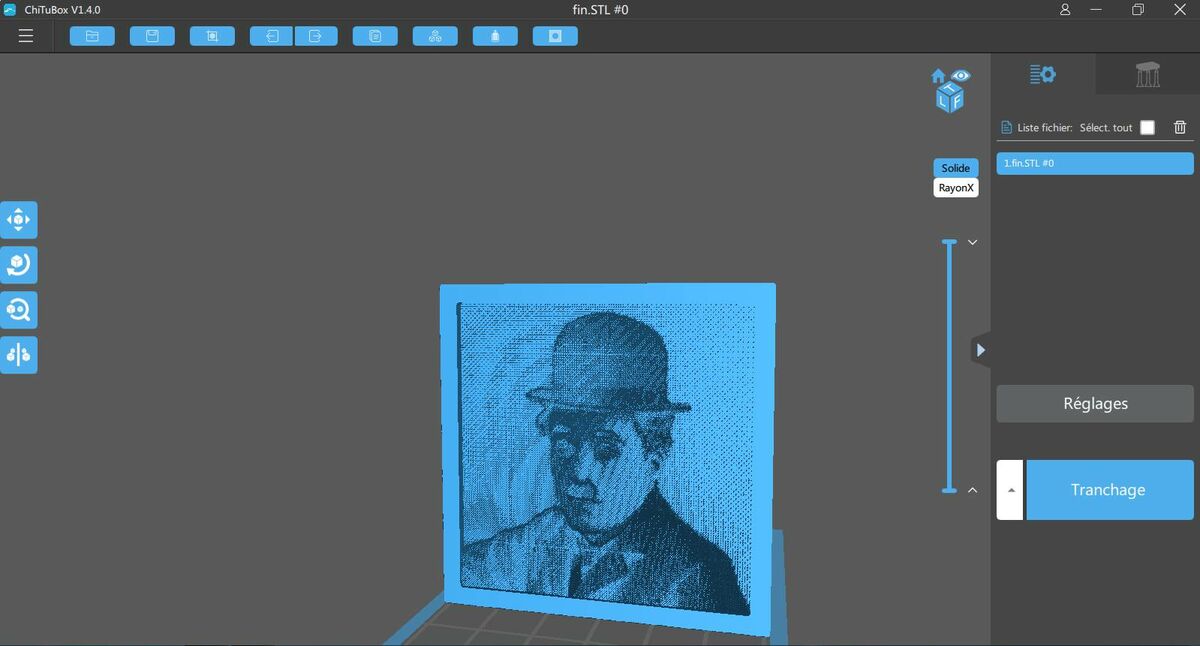Screen dimensions: 1200x646
Task: Delete selected files with trash icon
Action: coord(1180,127)
